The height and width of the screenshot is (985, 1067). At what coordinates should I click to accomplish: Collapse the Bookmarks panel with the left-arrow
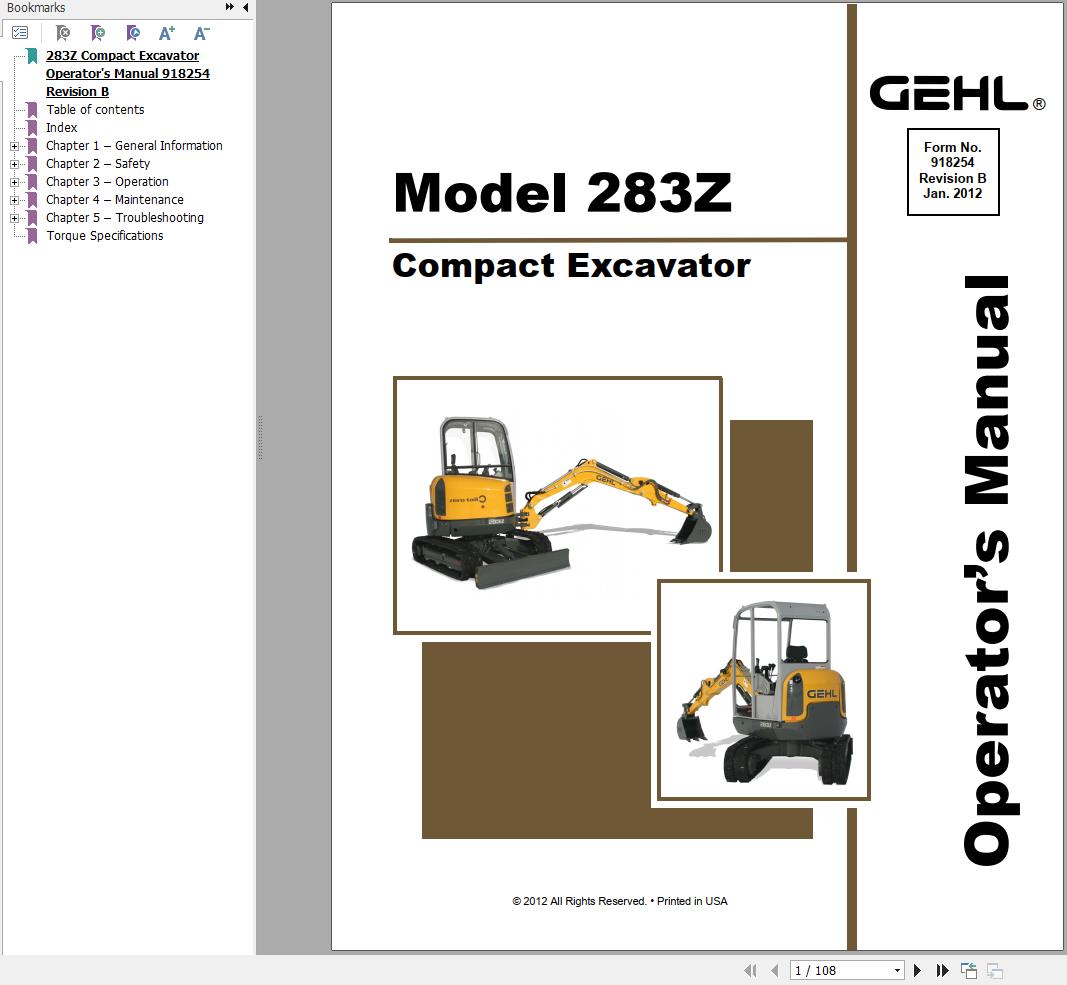pyautogui.click(x=245, y=7)
